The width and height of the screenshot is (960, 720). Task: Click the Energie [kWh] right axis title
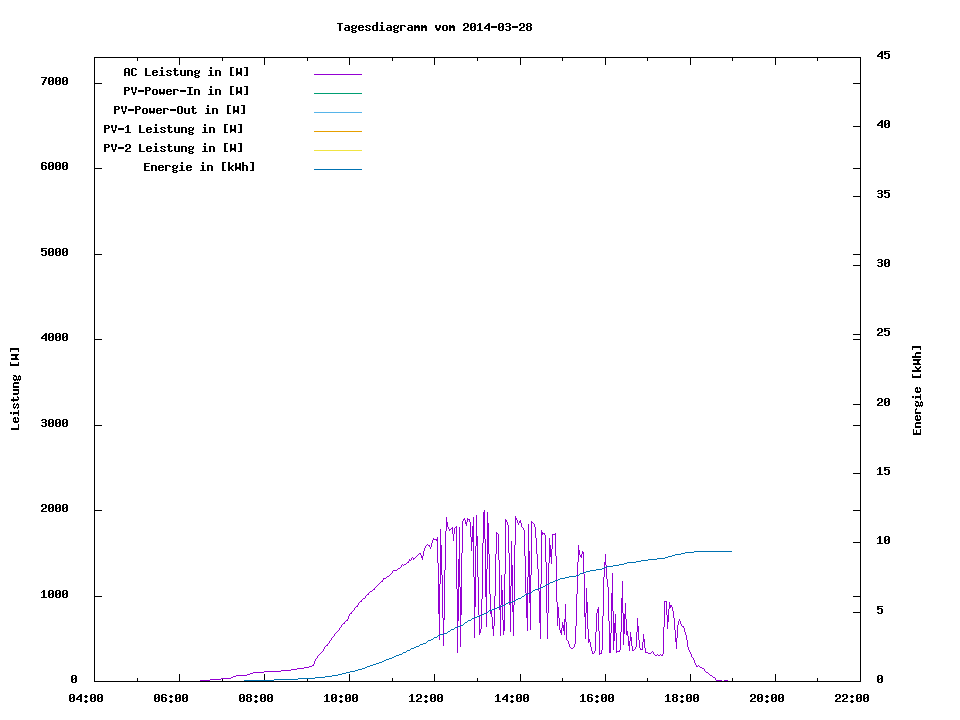(x=917, y=390)
